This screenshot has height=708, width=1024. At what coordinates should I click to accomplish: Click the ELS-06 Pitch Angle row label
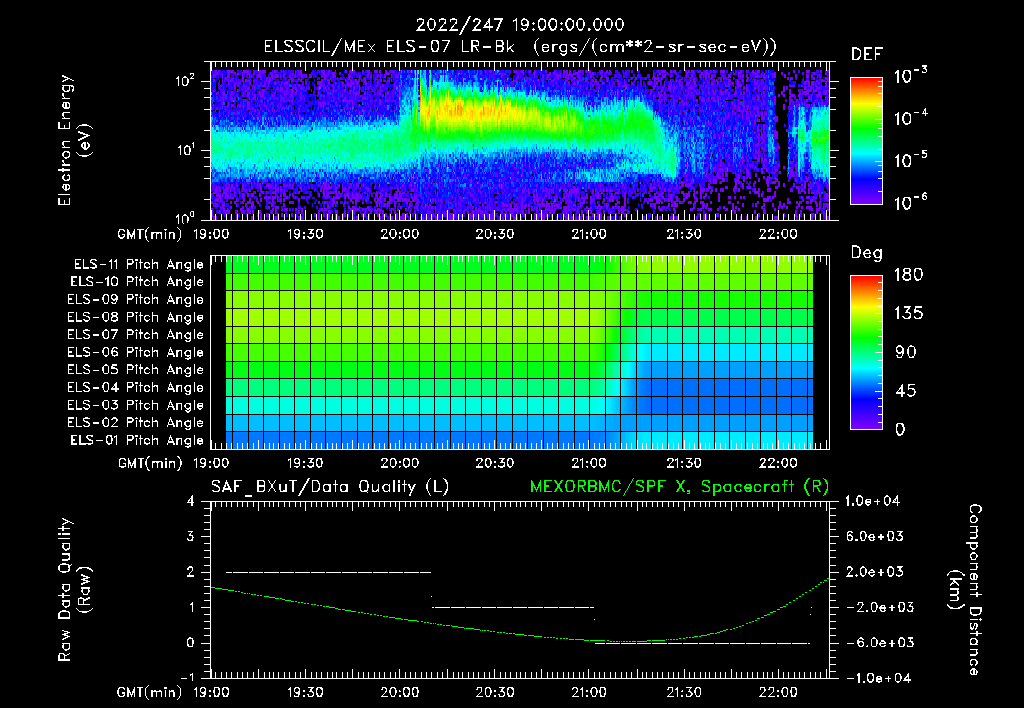click(136, 352)
